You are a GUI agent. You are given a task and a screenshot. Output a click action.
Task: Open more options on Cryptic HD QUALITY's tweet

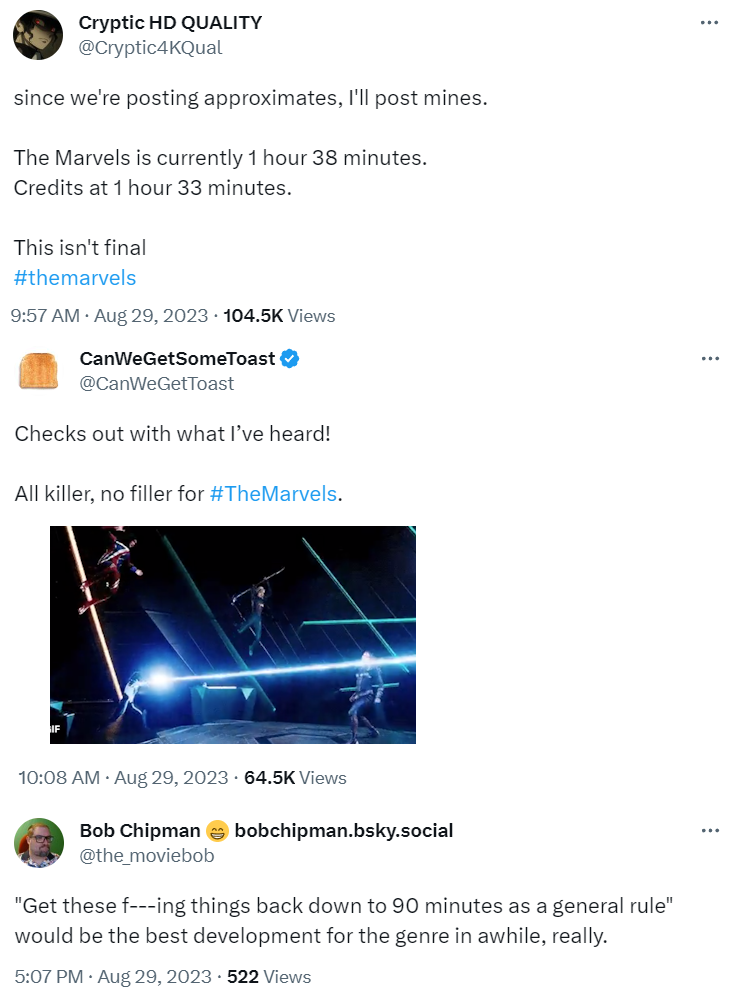pyautogui.click(x=709, y=23)
